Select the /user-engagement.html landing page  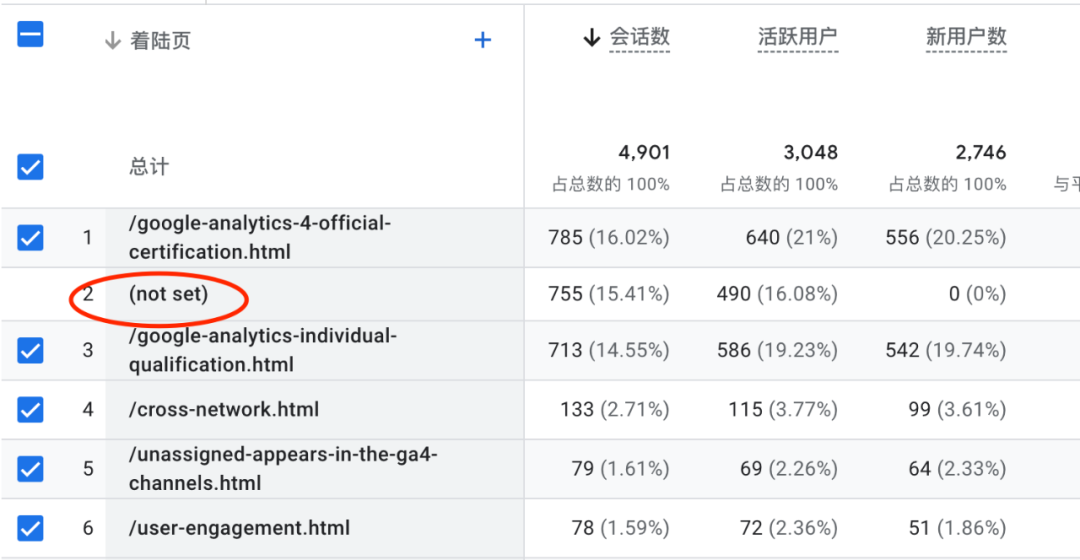pyautogui.click(x=239, y=527)
